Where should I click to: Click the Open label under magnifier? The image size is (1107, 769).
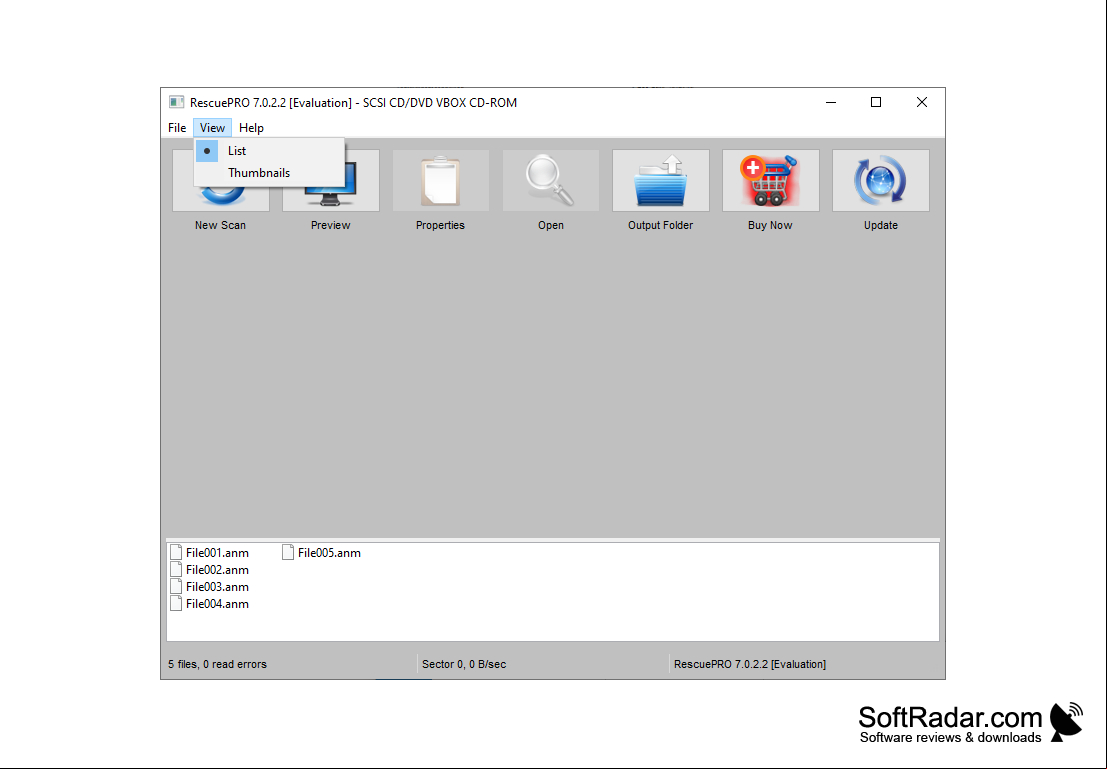551,225
